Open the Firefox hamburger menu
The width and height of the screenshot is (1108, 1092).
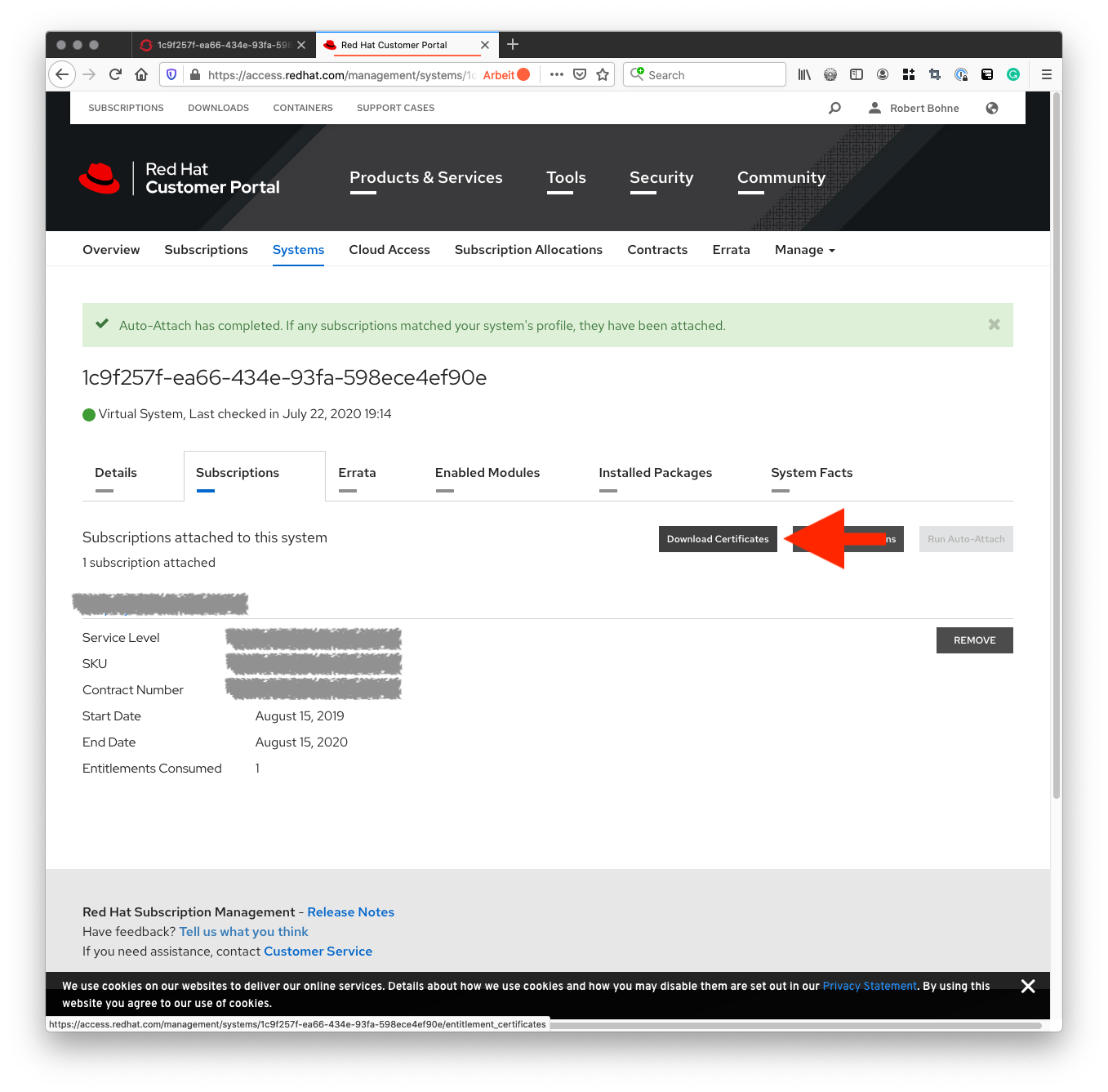1046,74
